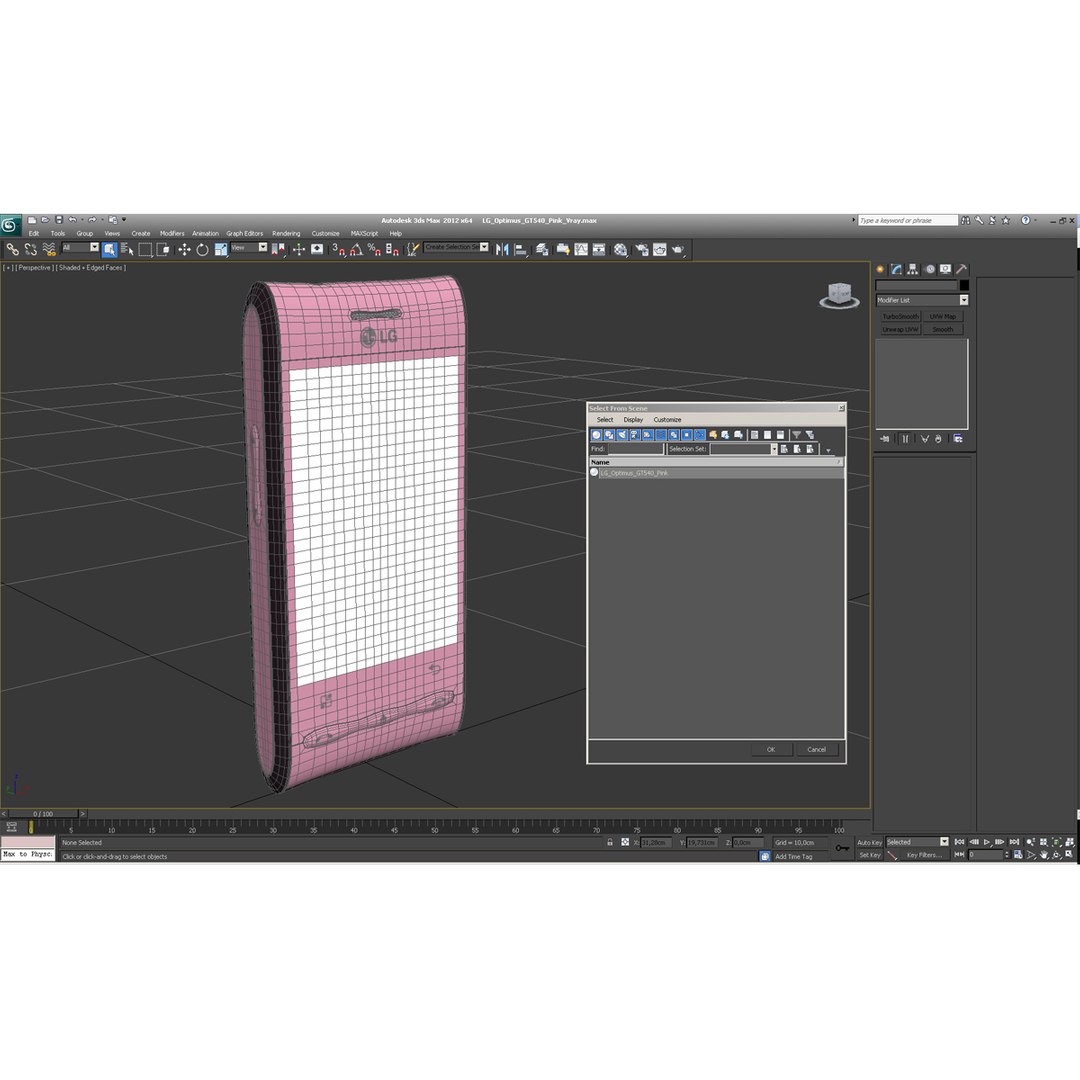
Task: Toggle Display Geometry filter in Select From Scene
Action: click(596, 435)
